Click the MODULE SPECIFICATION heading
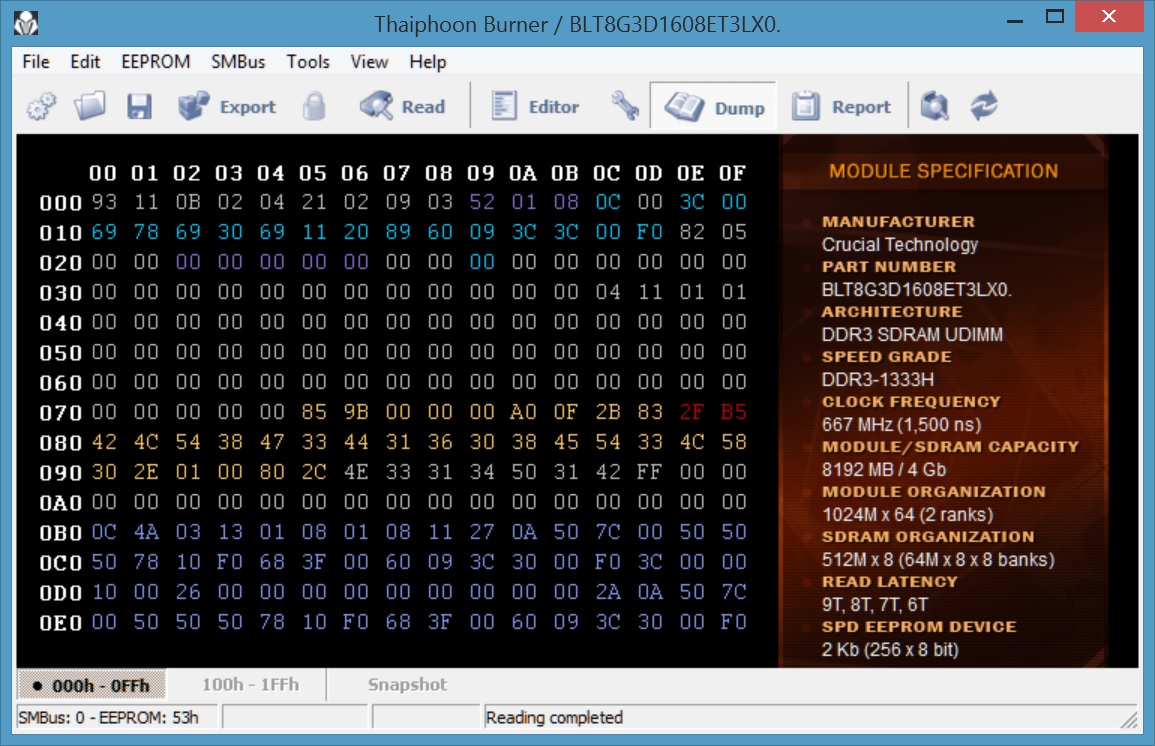The width and height of the screenshot is (1155, 746). [x=944, y=172]
